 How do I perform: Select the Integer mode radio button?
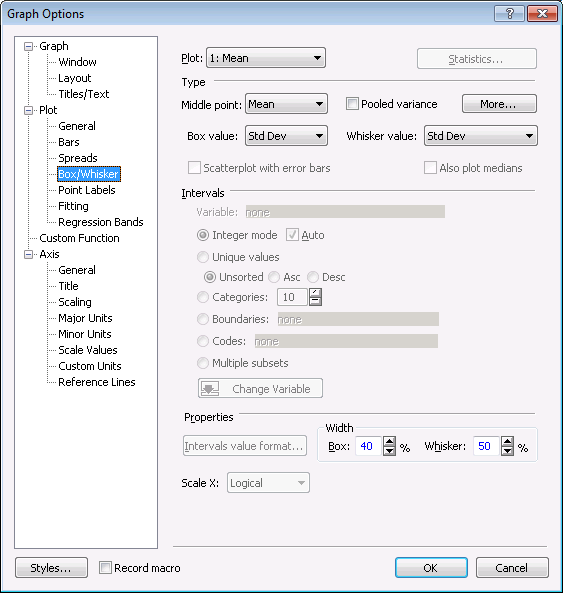[x=203, y=235]
